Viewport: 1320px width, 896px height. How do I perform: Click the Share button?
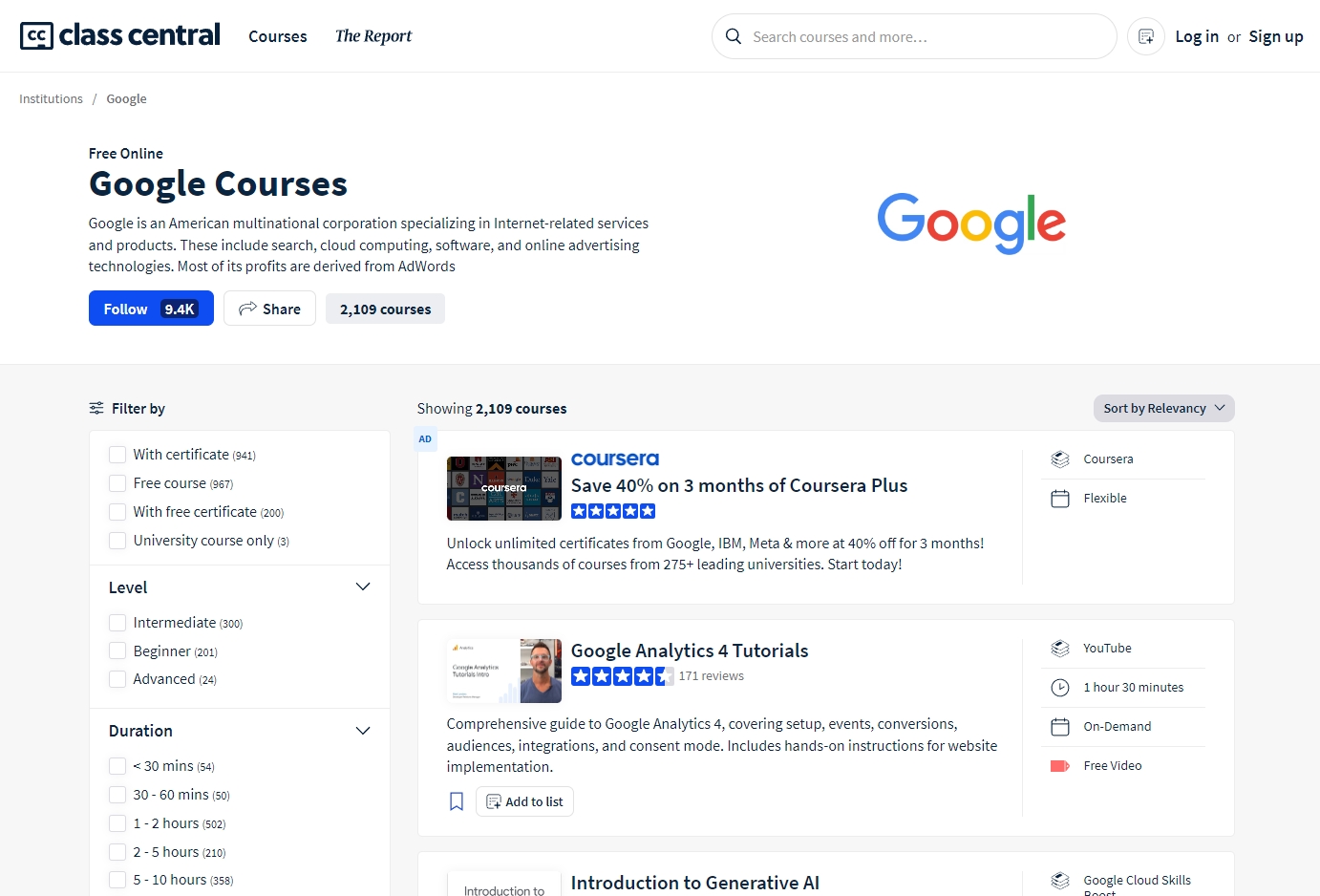point(269,309)
